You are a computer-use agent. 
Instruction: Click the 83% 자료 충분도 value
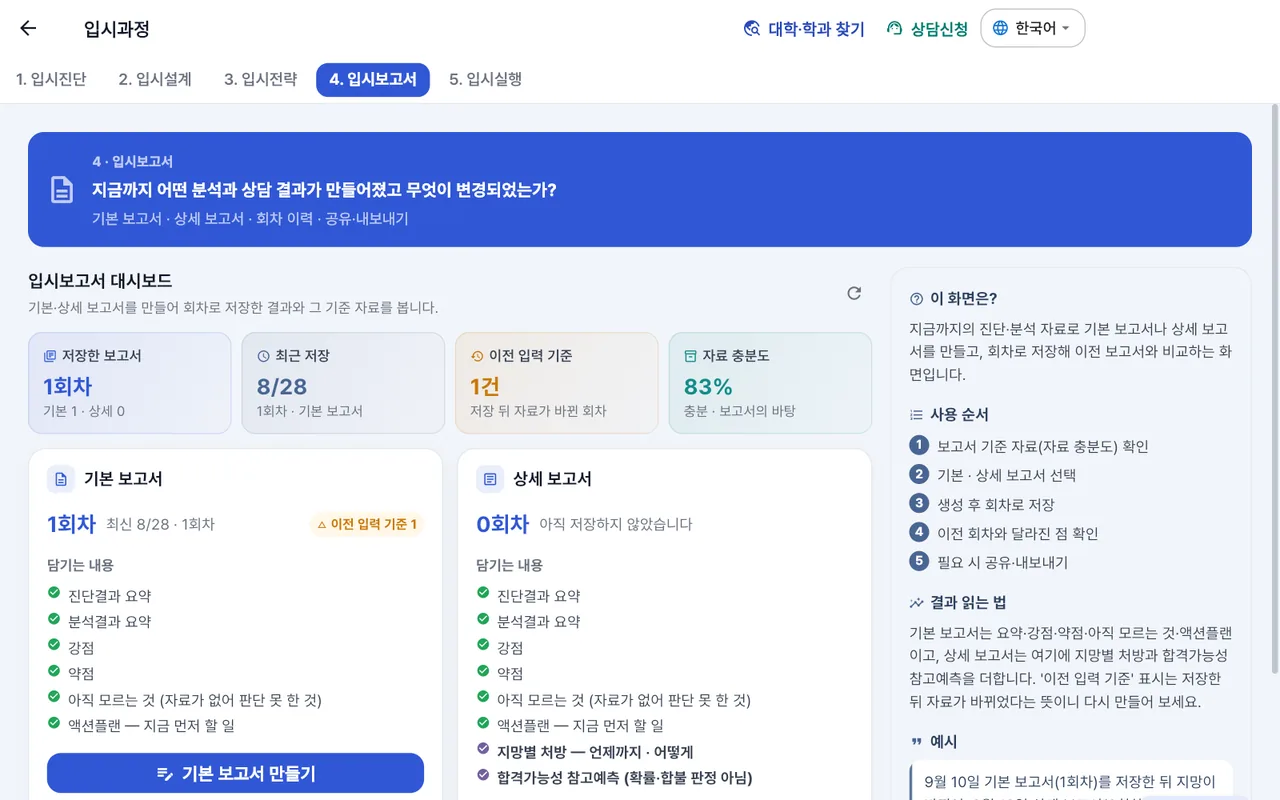708,387
